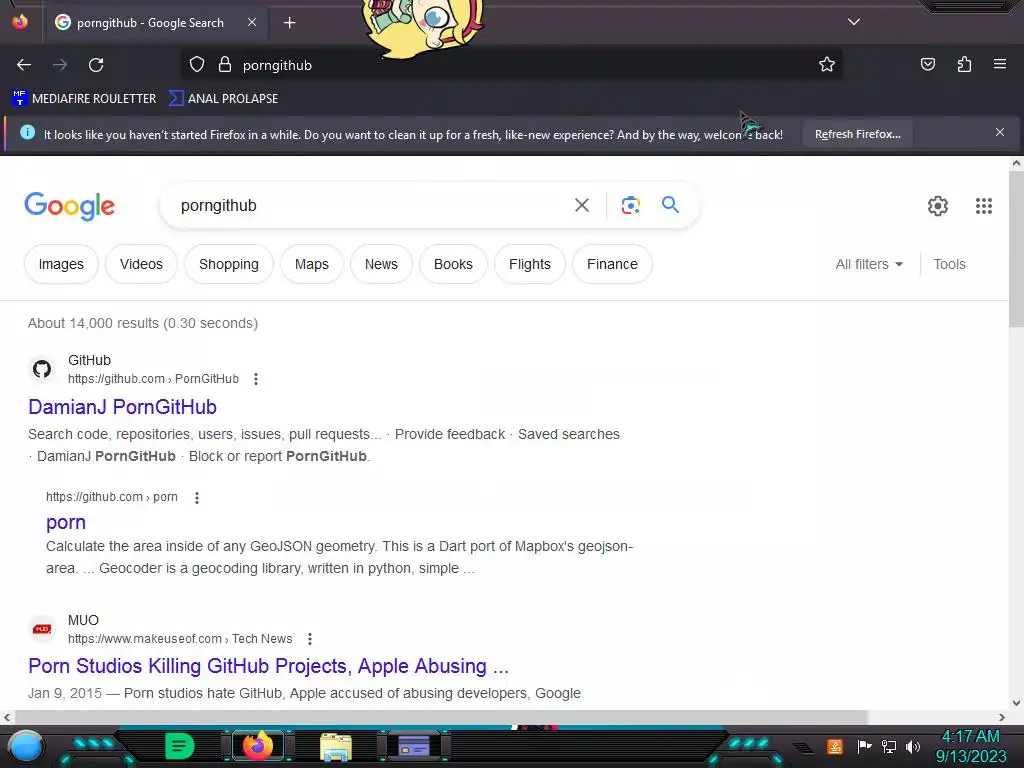Image resolution: width=1024 pixels, height=768 pixels.
Task: Click the scroll down arrow of vertical scrollbar
Action: [1016, 703]
